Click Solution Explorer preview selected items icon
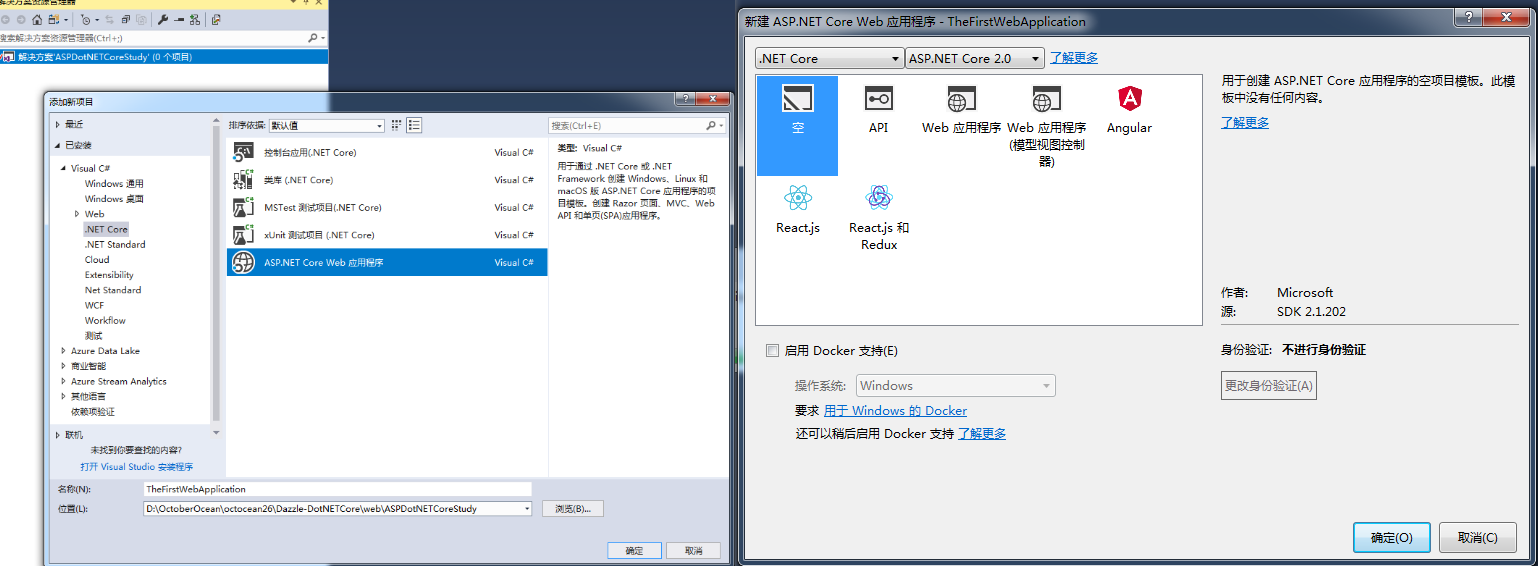Image resolution: width=1538 pixels, height=566 pixels. click(179, 19)
